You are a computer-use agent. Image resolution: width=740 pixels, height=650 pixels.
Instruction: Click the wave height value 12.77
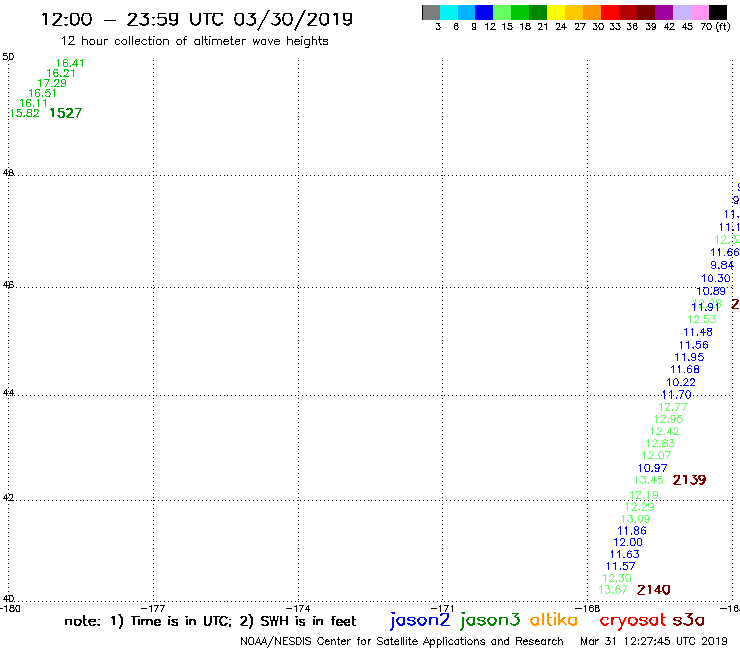pyautogui.click(x=673, y=407)
